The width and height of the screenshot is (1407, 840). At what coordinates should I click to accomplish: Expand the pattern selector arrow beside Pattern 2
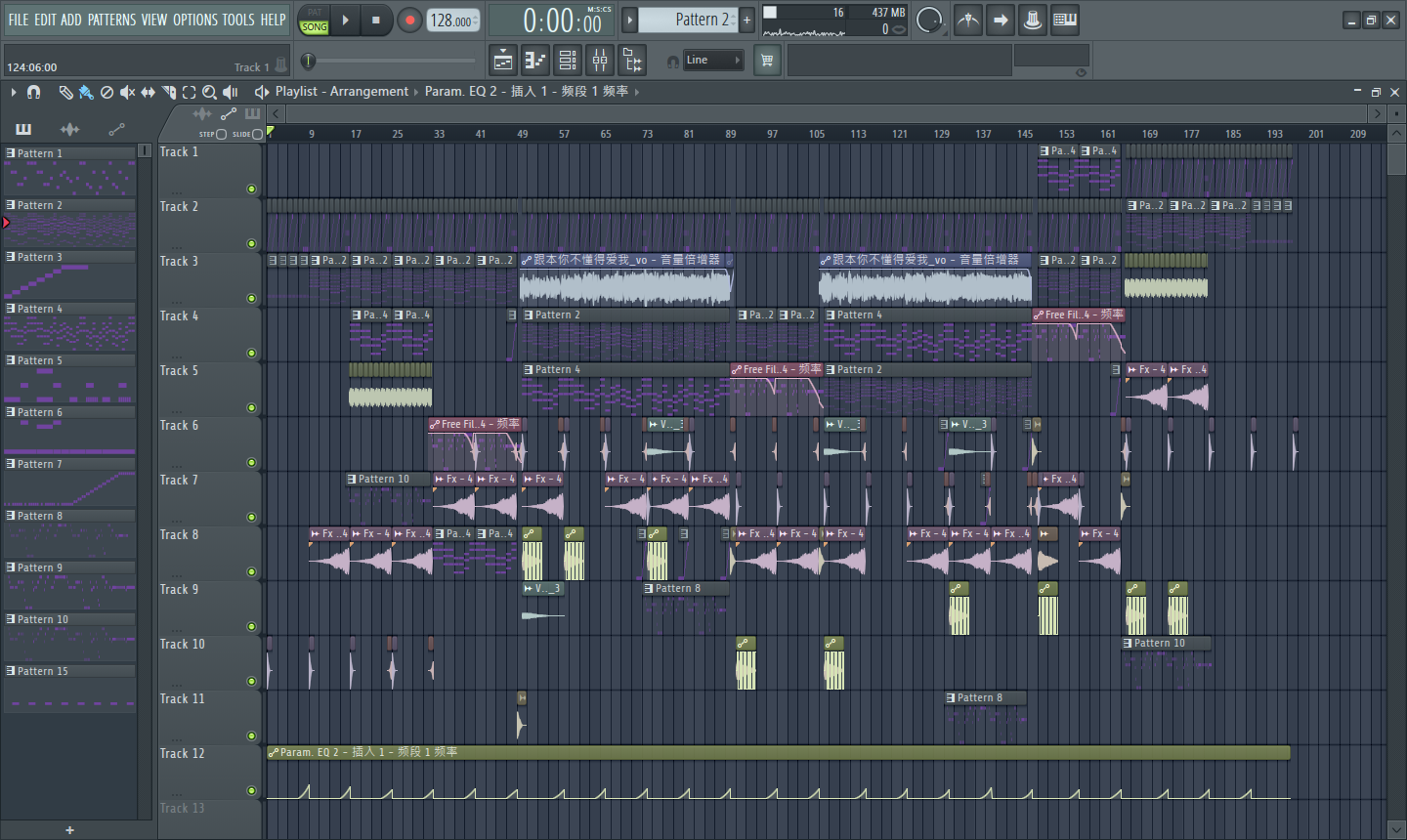(630, 20)
